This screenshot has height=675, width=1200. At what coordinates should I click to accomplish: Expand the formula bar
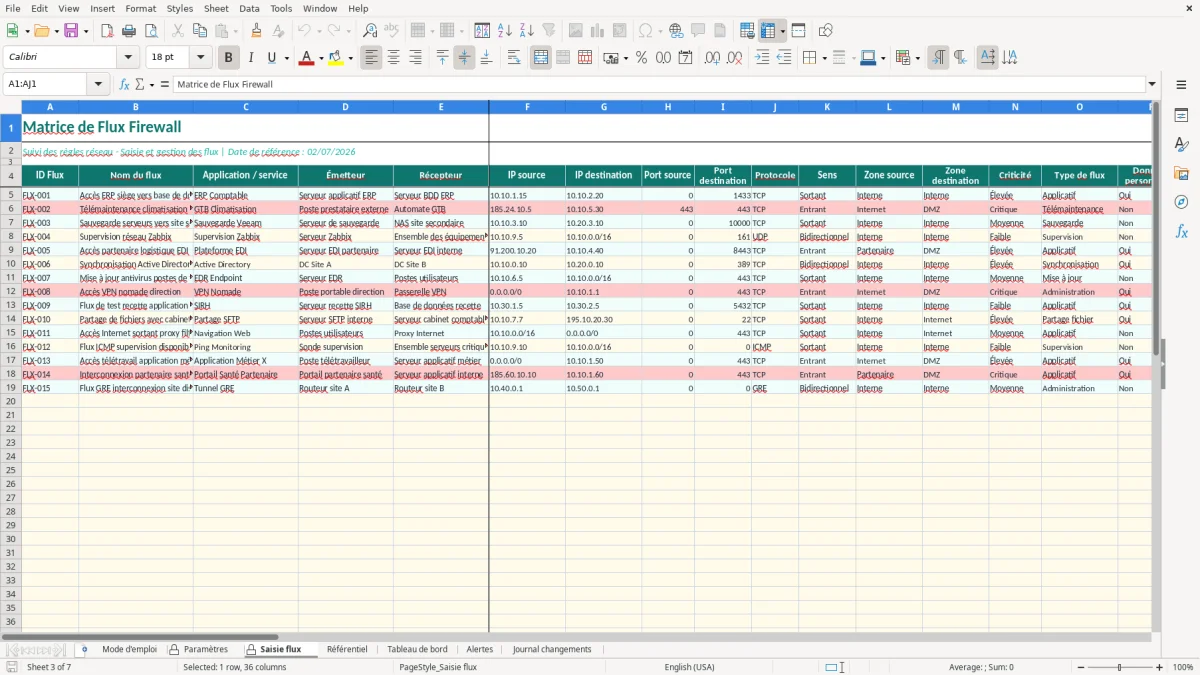pyautogui.click(x=1152, y=84)
